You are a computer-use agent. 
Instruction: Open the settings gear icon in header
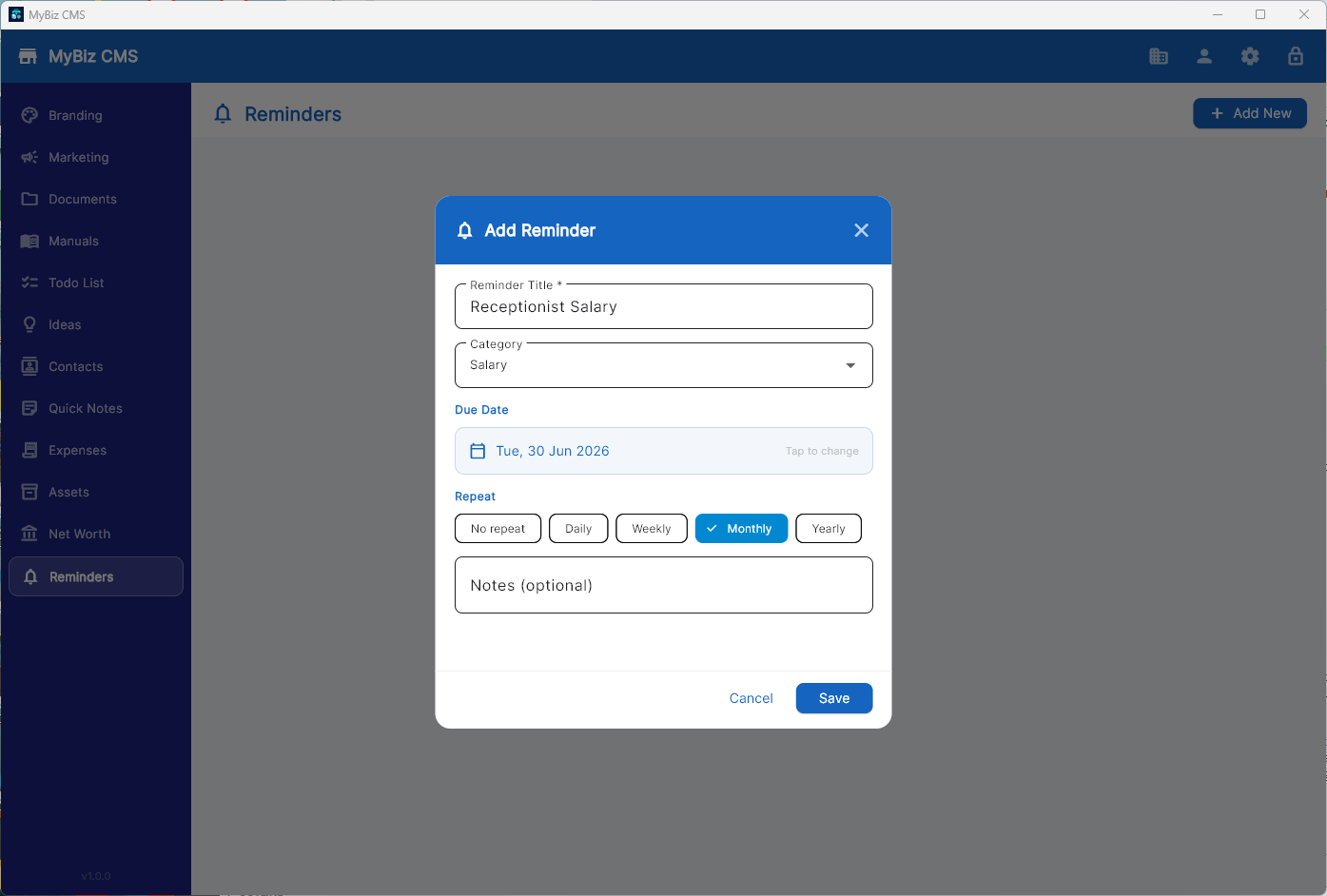[x=1250, y=56]
